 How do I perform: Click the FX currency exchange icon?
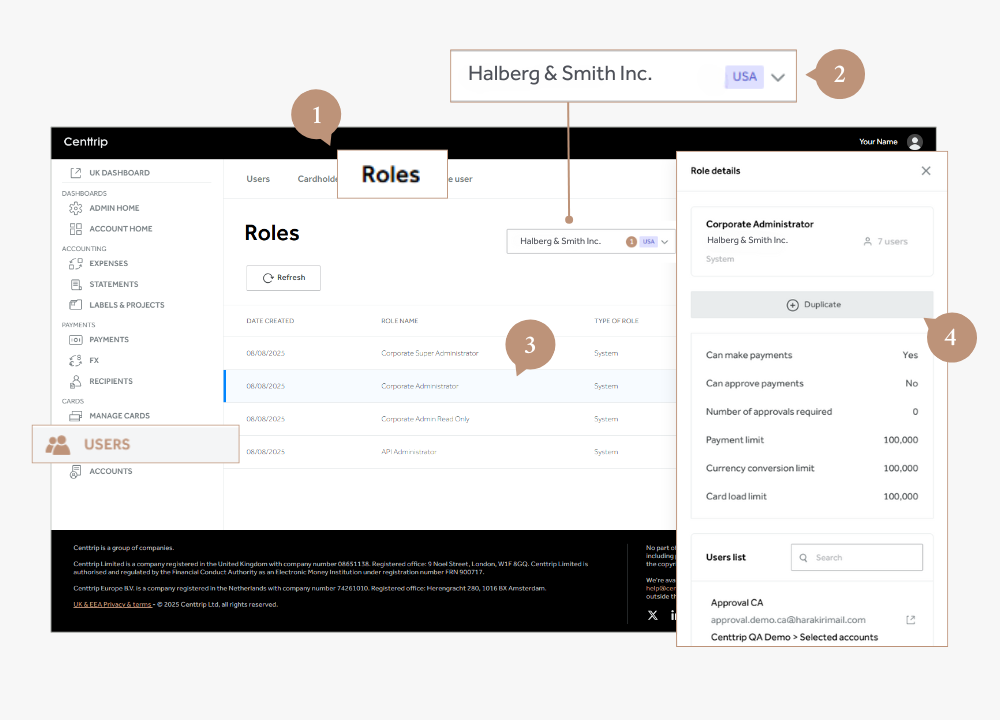tap(75, 360)
